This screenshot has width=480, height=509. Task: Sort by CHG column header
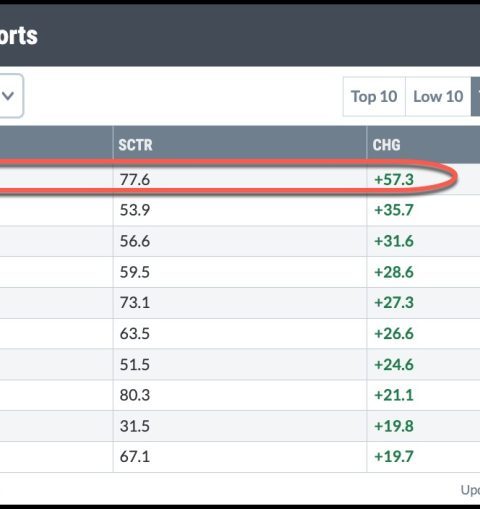[386, 145]
